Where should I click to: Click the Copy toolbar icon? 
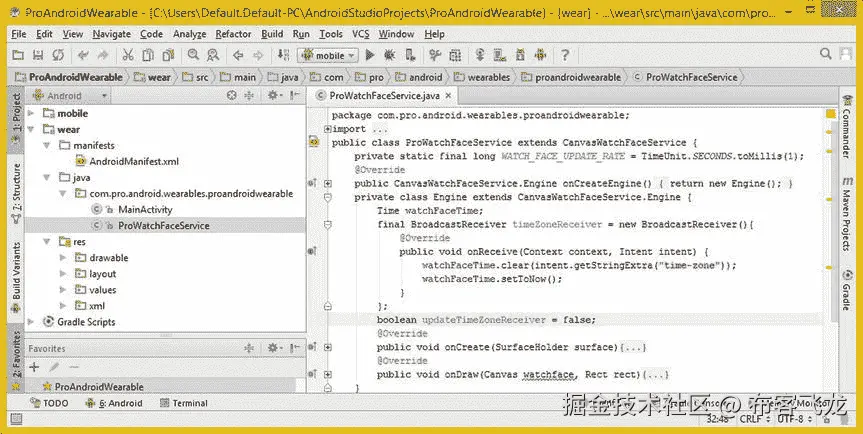click(148, 55)
